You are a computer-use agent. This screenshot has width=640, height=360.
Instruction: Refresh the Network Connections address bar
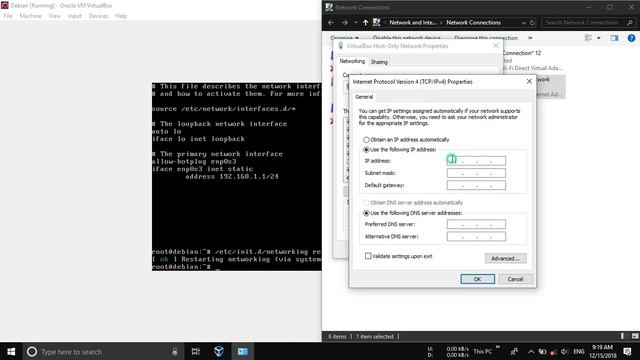tap(532, 23)
